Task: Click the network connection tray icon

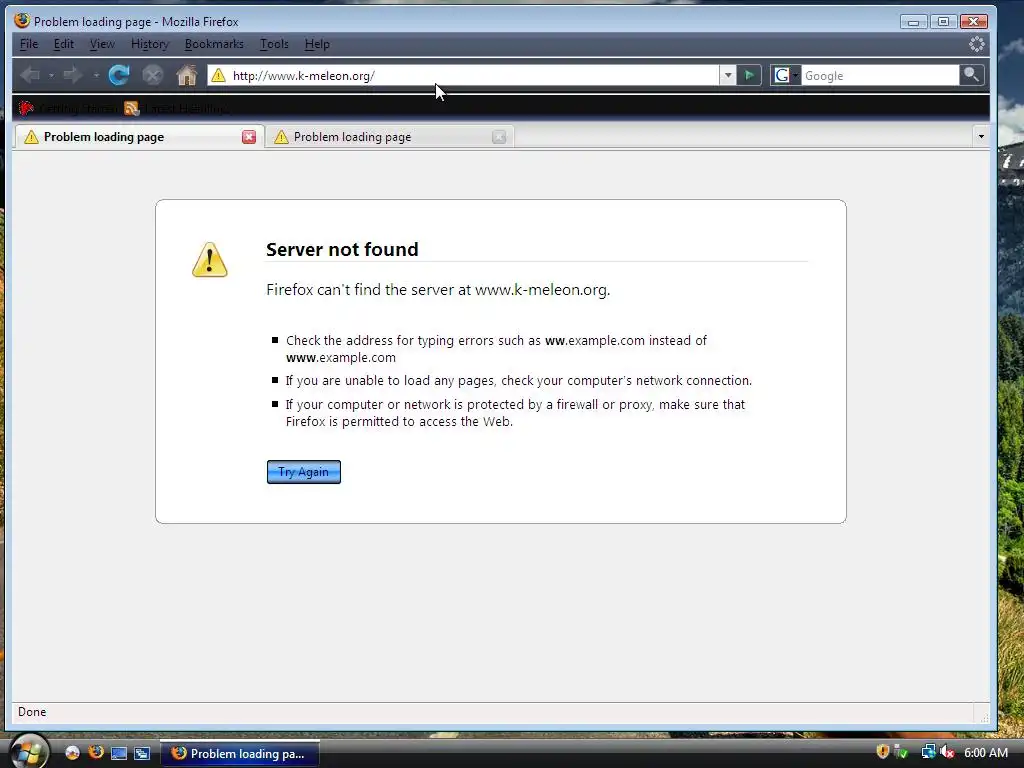Action: 927,752
